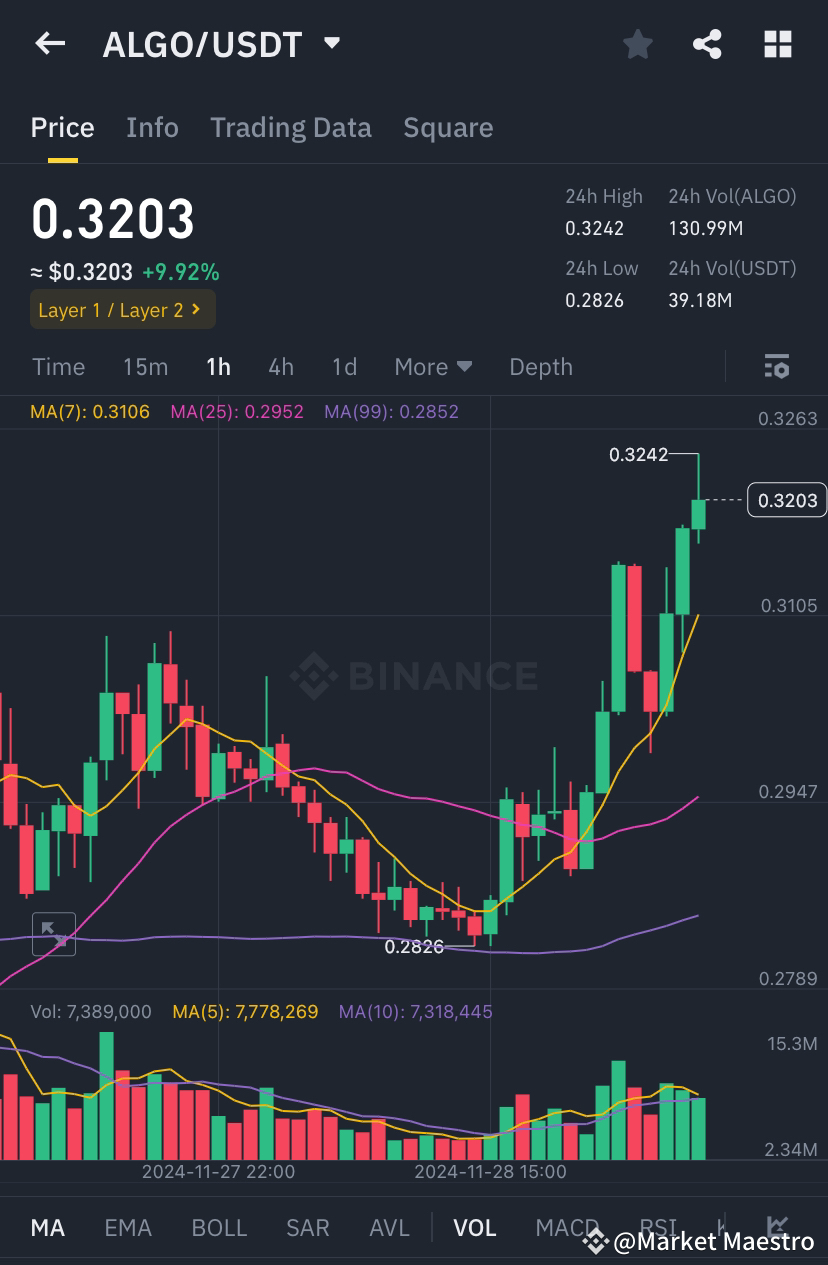This screenshot has width=828, height=1265.
Task: Select the SAR indicator
Action: point(307,1227)
